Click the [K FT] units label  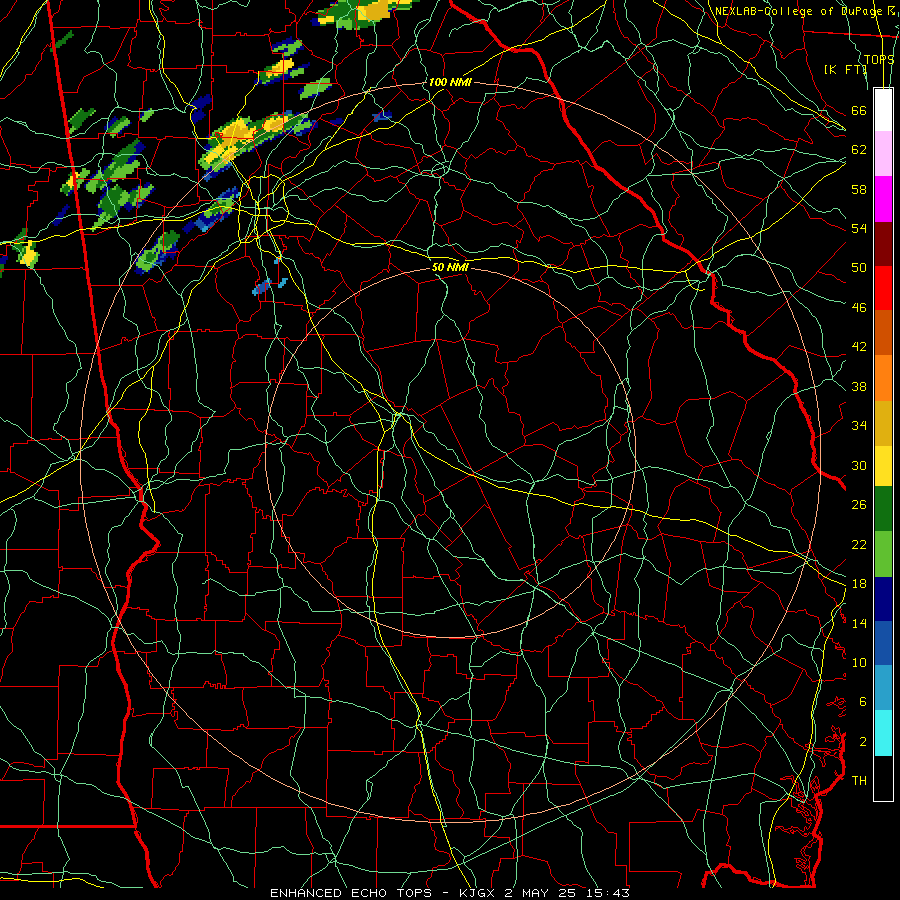[x=845, y=70]
